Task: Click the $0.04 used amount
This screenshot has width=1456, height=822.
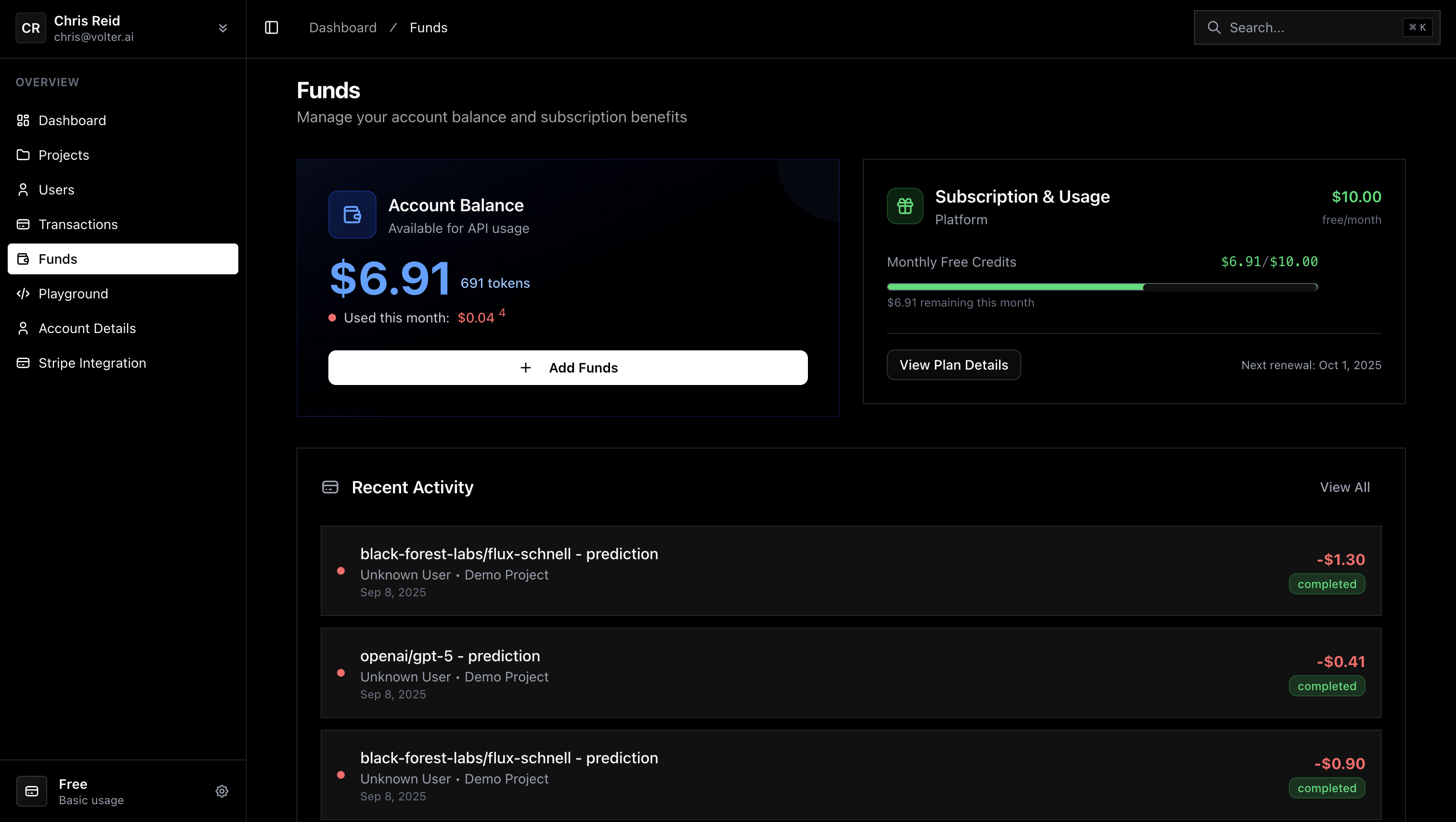Action: pyautogui.click(x=476, y=318)
